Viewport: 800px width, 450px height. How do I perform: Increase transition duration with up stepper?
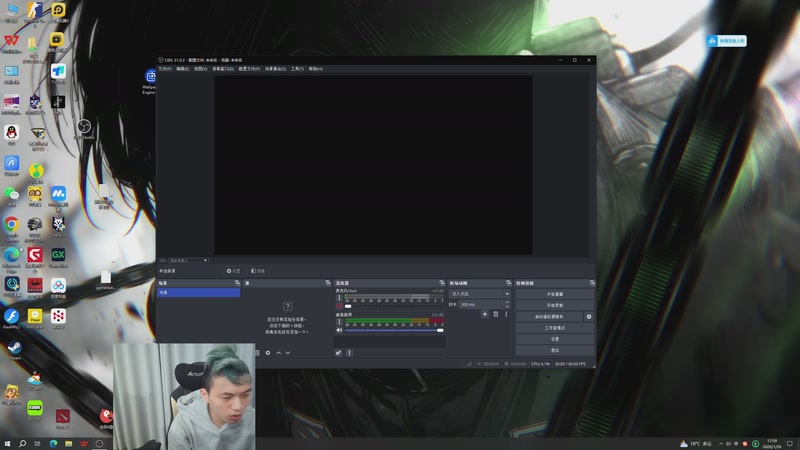click(x=507, y=303)
